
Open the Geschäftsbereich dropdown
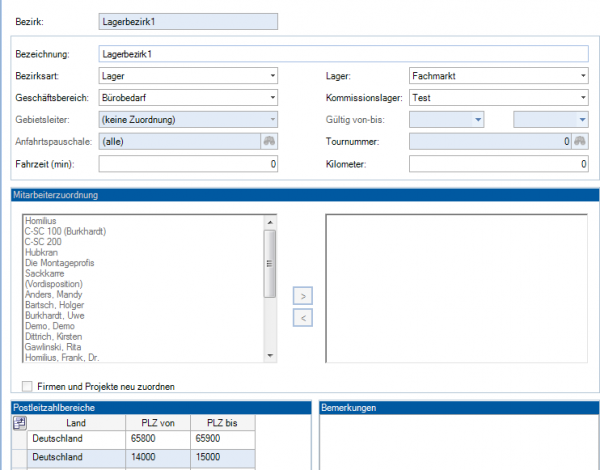(272, 97)
